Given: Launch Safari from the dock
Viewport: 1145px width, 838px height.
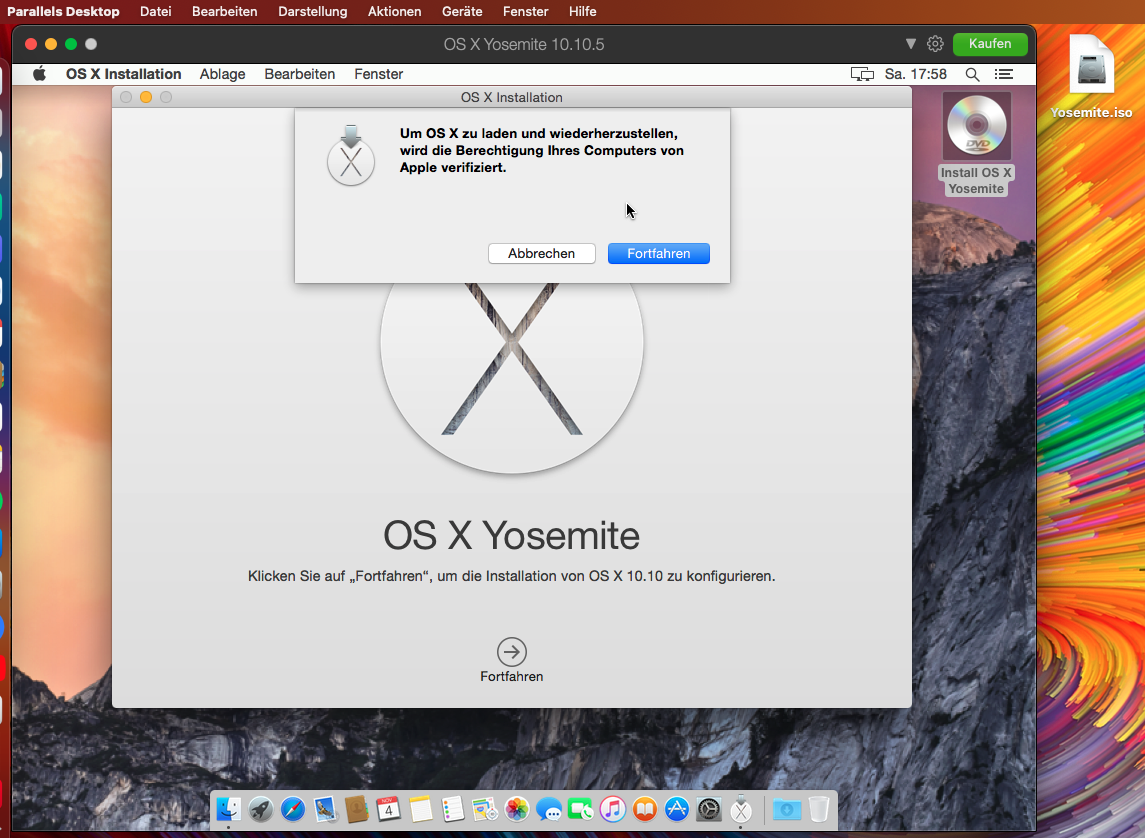Looking at the screenshot, I should point(293,810).
